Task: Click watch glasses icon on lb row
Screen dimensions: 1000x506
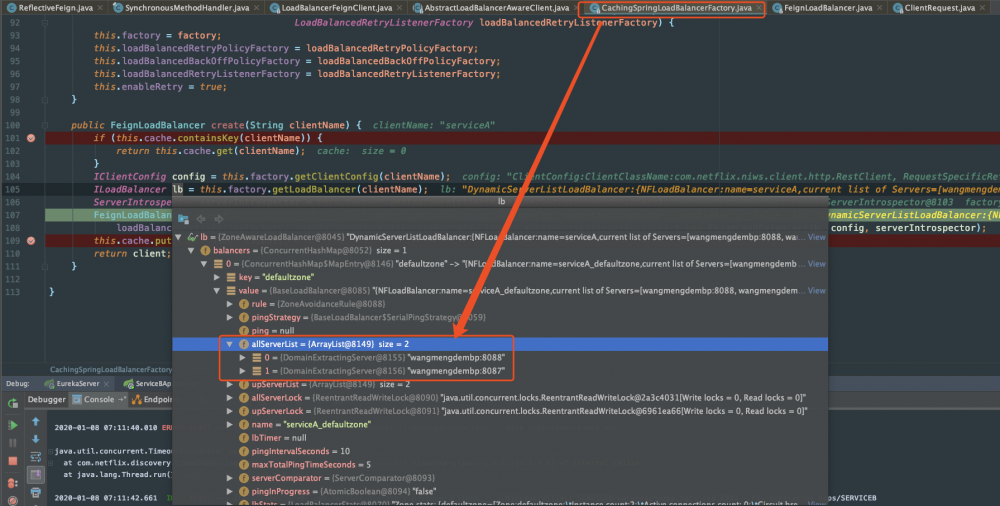Action: click(192, 237)
